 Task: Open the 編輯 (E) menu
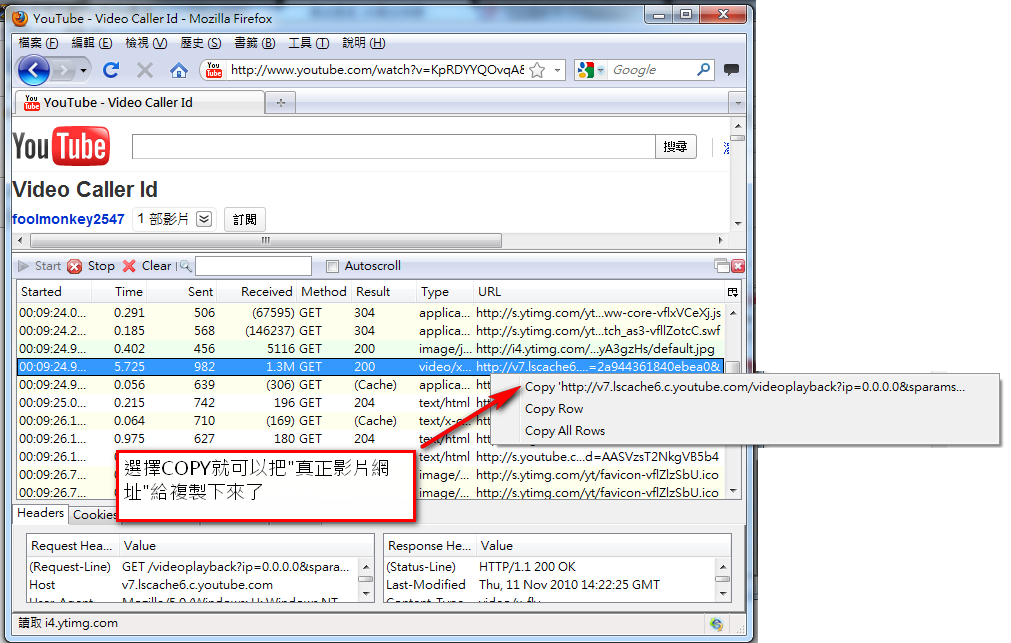(x=92, y=43)
